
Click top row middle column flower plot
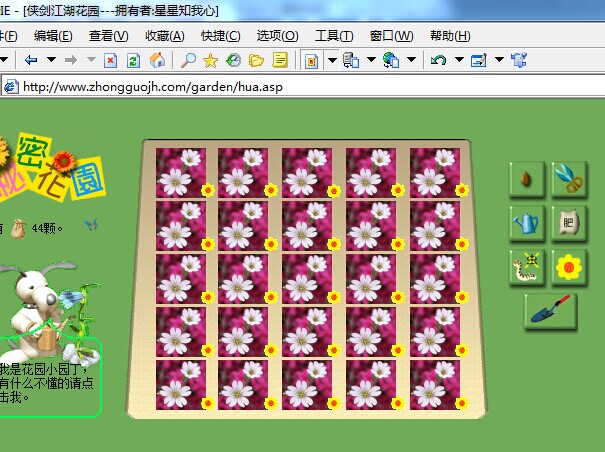[308, 173]
